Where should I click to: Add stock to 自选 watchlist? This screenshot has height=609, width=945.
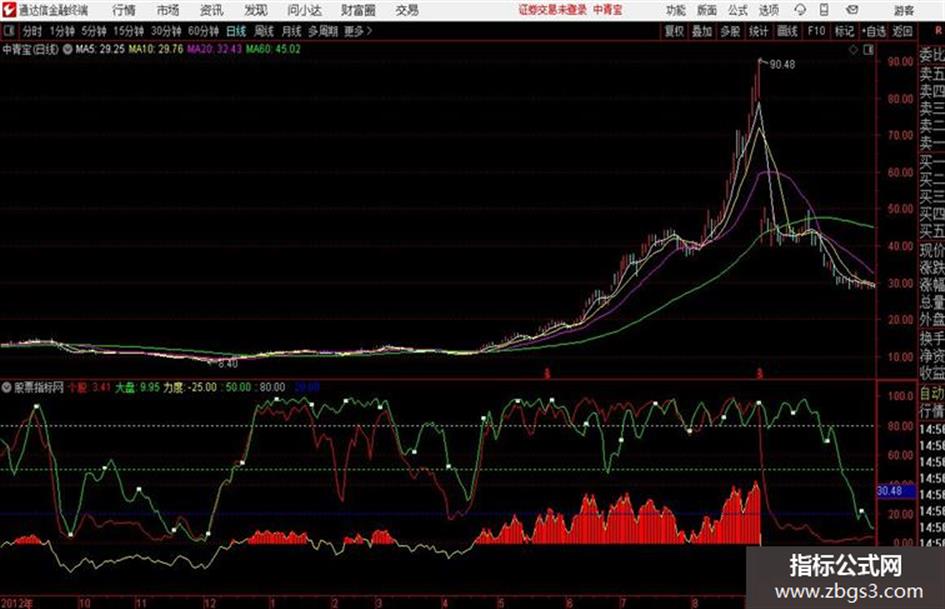[873, 31]
